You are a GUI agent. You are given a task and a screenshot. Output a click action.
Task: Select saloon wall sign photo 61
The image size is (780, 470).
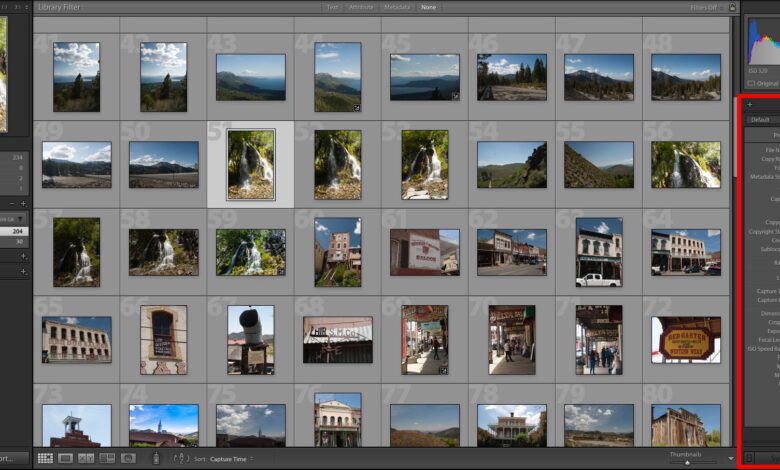(425, 252)
